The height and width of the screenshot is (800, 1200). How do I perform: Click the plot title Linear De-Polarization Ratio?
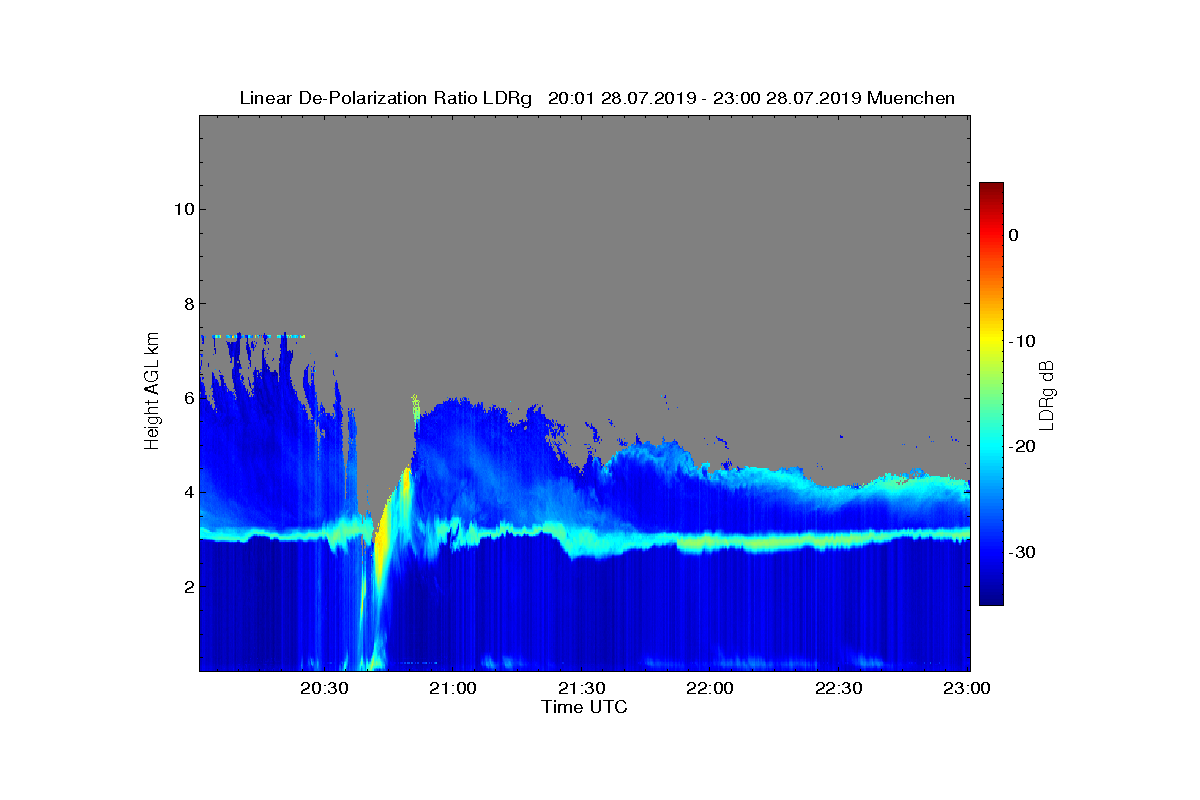(x=597, y=98)
